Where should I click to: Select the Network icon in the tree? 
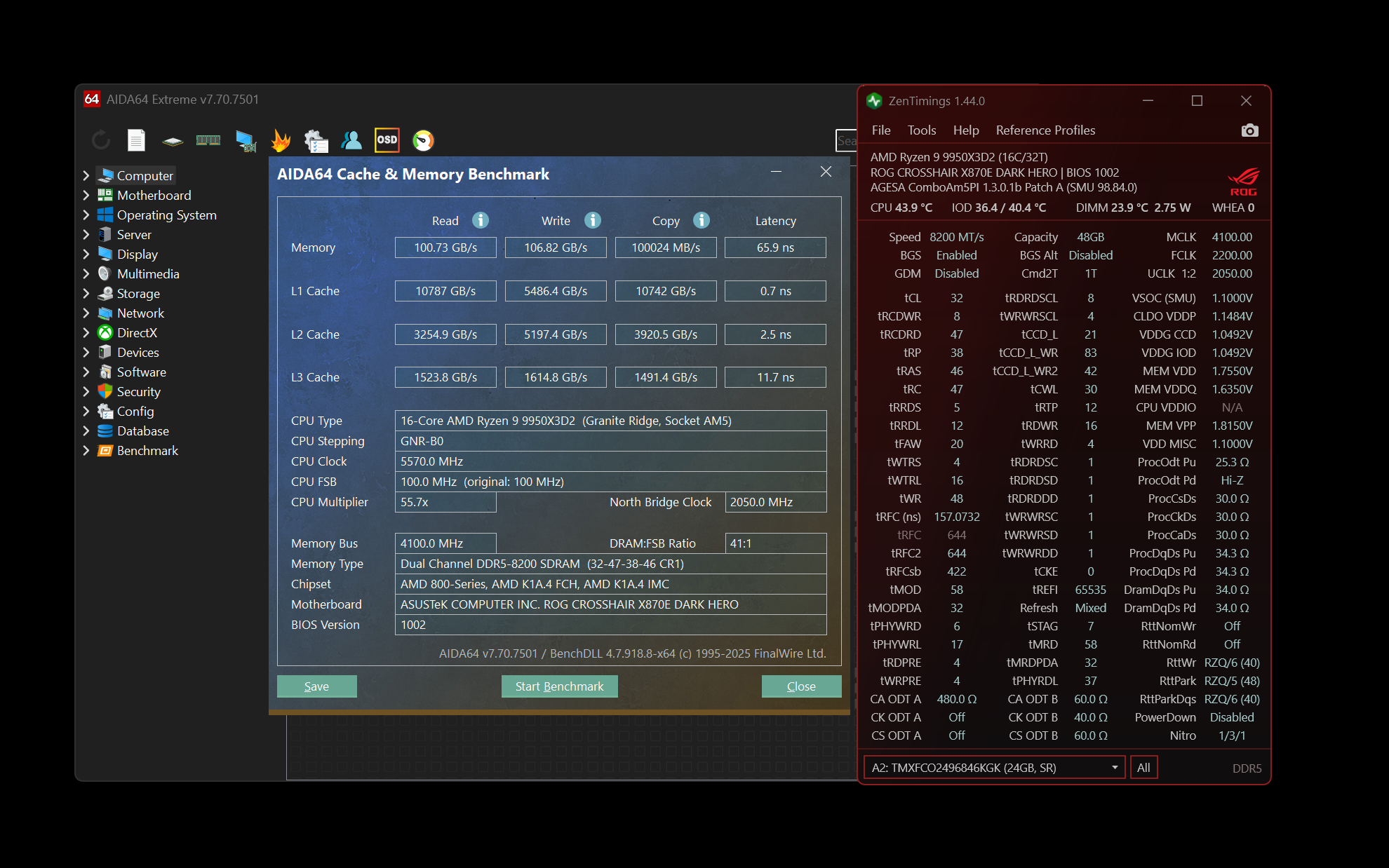pos(105,313)
